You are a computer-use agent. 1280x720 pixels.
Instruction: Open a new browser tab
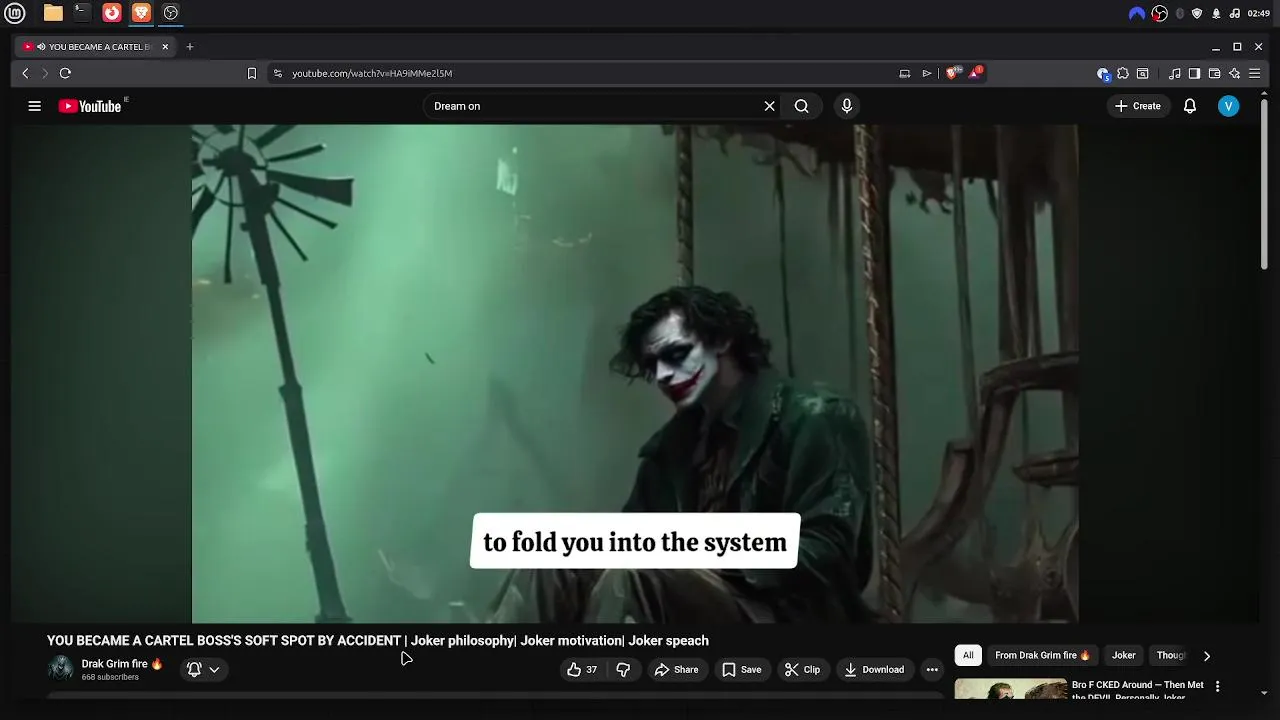[190, 47]
